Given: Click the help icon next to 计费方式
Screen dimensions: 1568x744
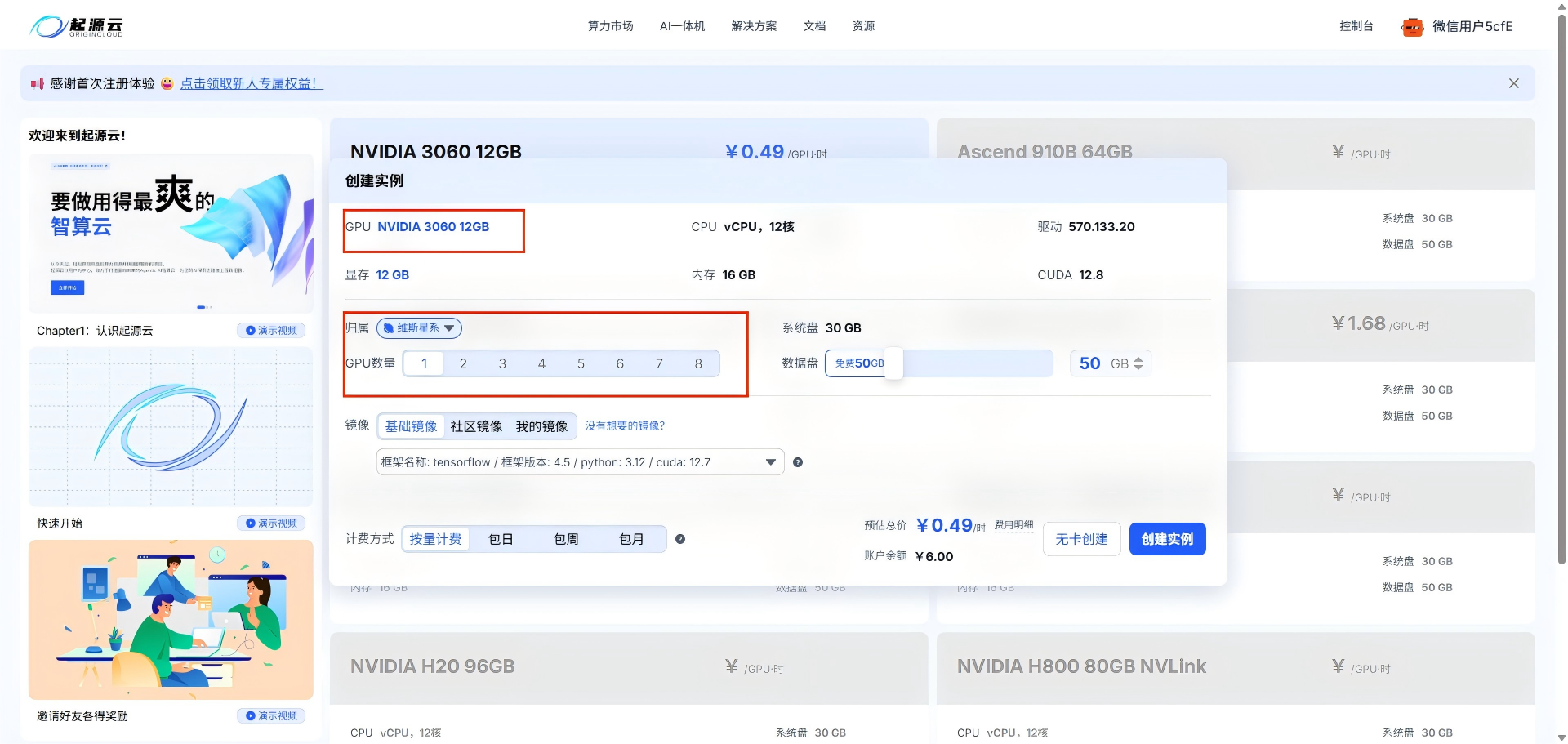Looking at the screenshot, I should pyautogui.click(x=680, y=539).
